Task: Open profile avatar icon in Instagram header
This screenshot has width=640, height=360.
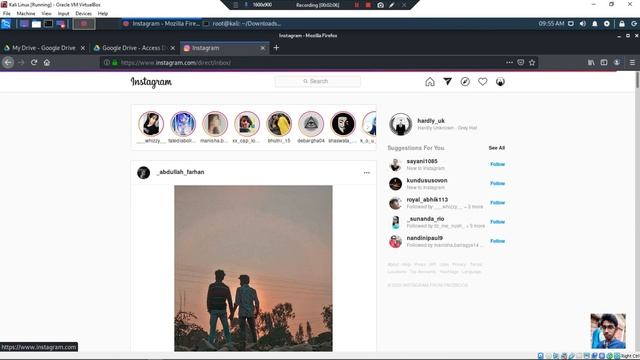Action: (x=500, y=82)
